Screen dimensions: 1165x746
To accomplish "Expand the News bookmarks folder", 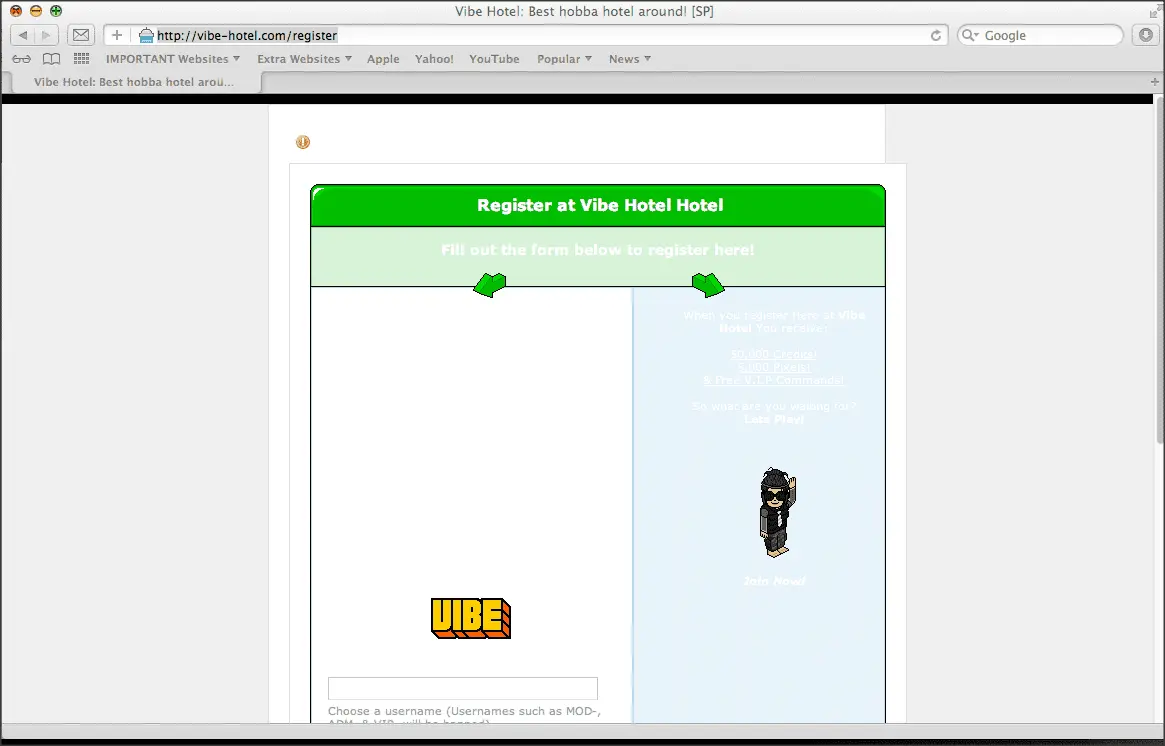I will tap(629, 59).
